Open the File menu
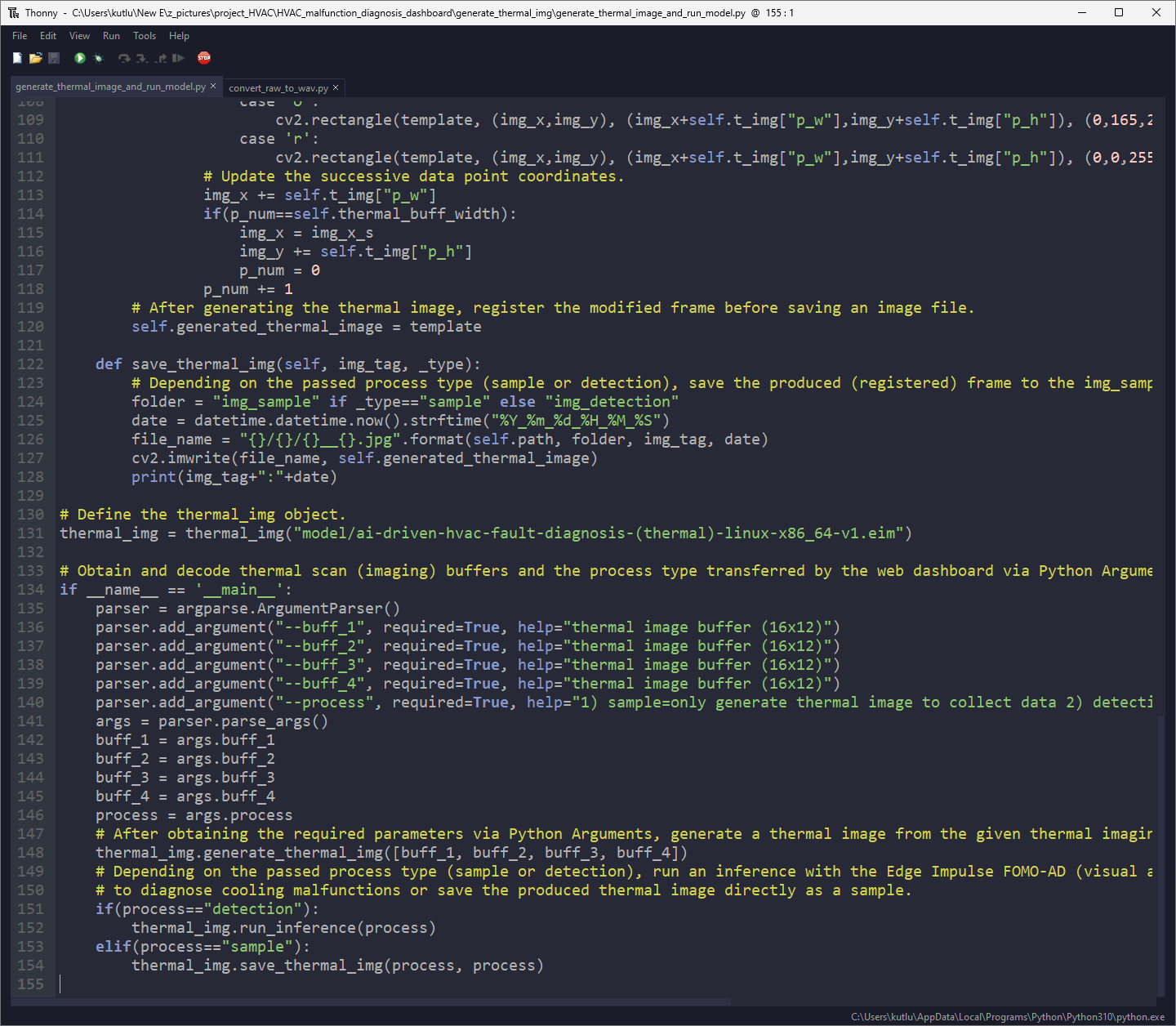Screen dimensions: 1176x1026 click(x=20, y=36)
